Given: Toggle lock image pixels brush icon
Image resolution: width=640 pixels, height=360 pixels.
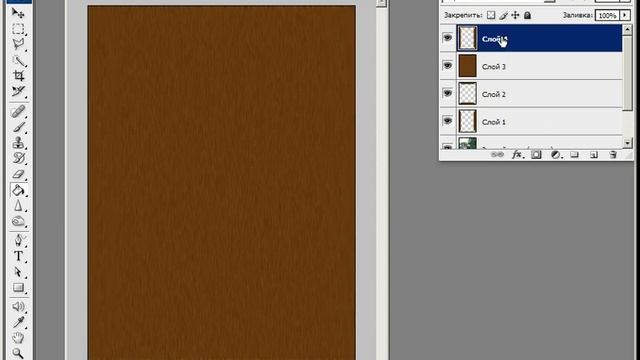Looking at the screenshot, I should pos(504,16).
